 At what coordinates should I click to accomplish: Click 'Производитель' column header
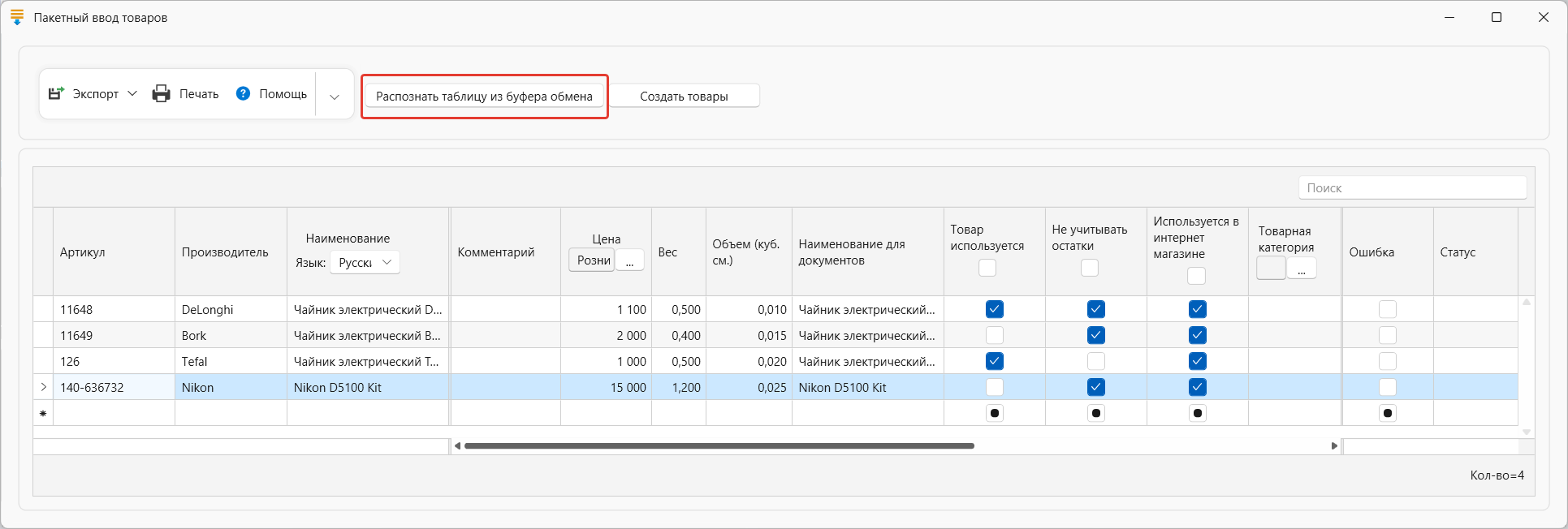coord(225,252)
